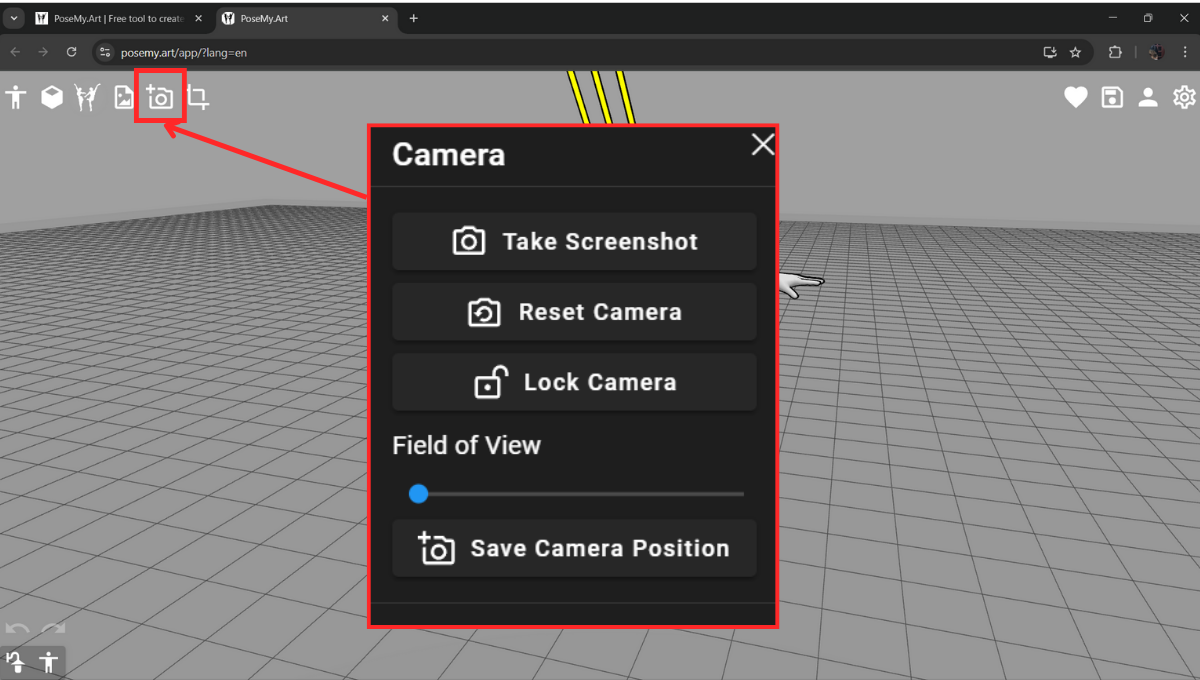Click the image export icon in the toolbar
Screen dimensions: 1200x680
[124, 97]
